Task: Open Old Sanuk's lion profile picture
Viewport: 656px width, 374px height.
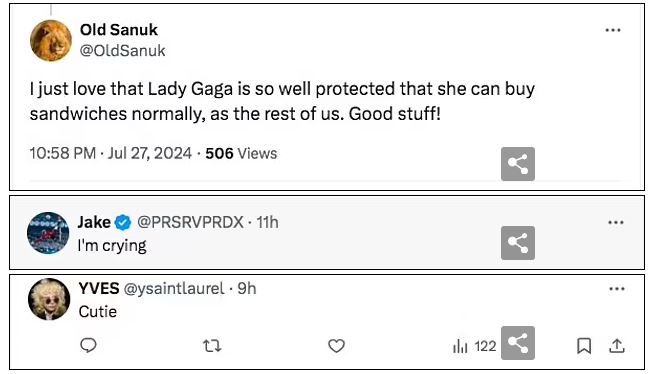Action: point(51,41)
